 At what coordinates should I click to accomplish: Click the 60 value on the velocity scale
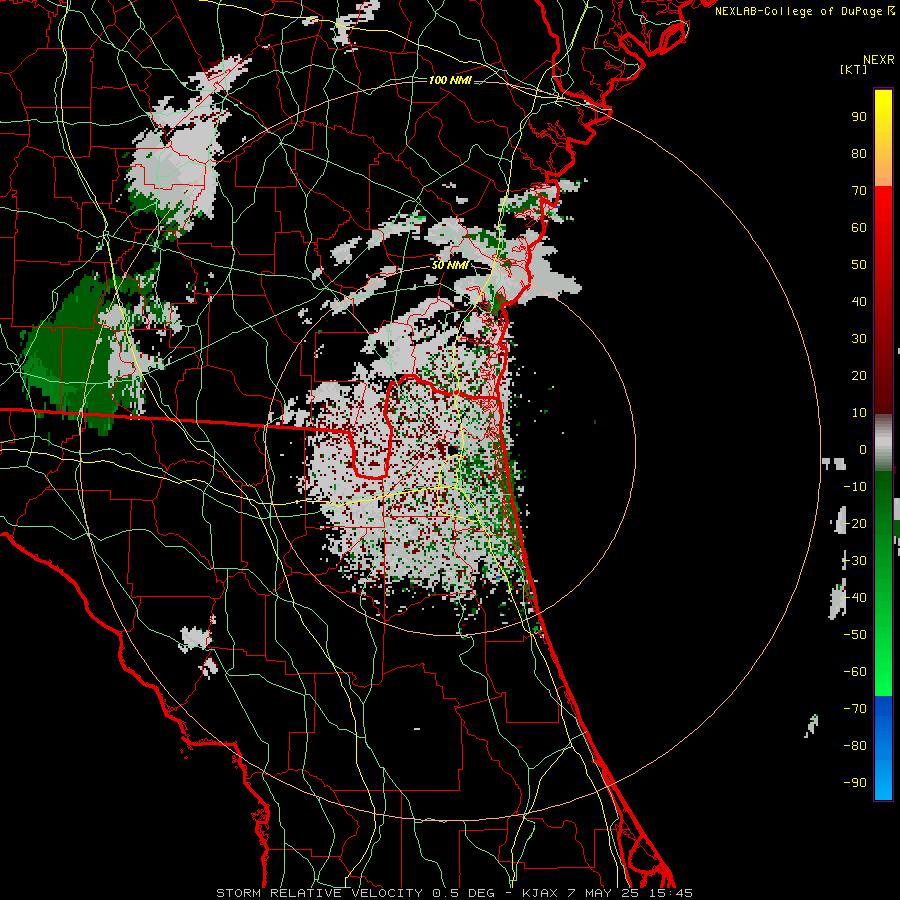859,228
